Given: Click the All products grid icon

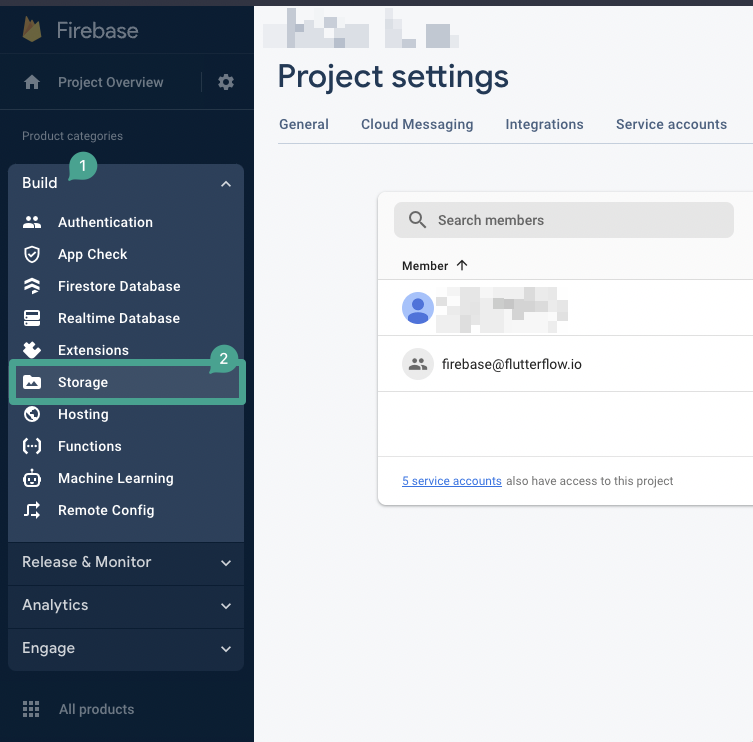Looking at the screenshot, I should pos(31,709).
